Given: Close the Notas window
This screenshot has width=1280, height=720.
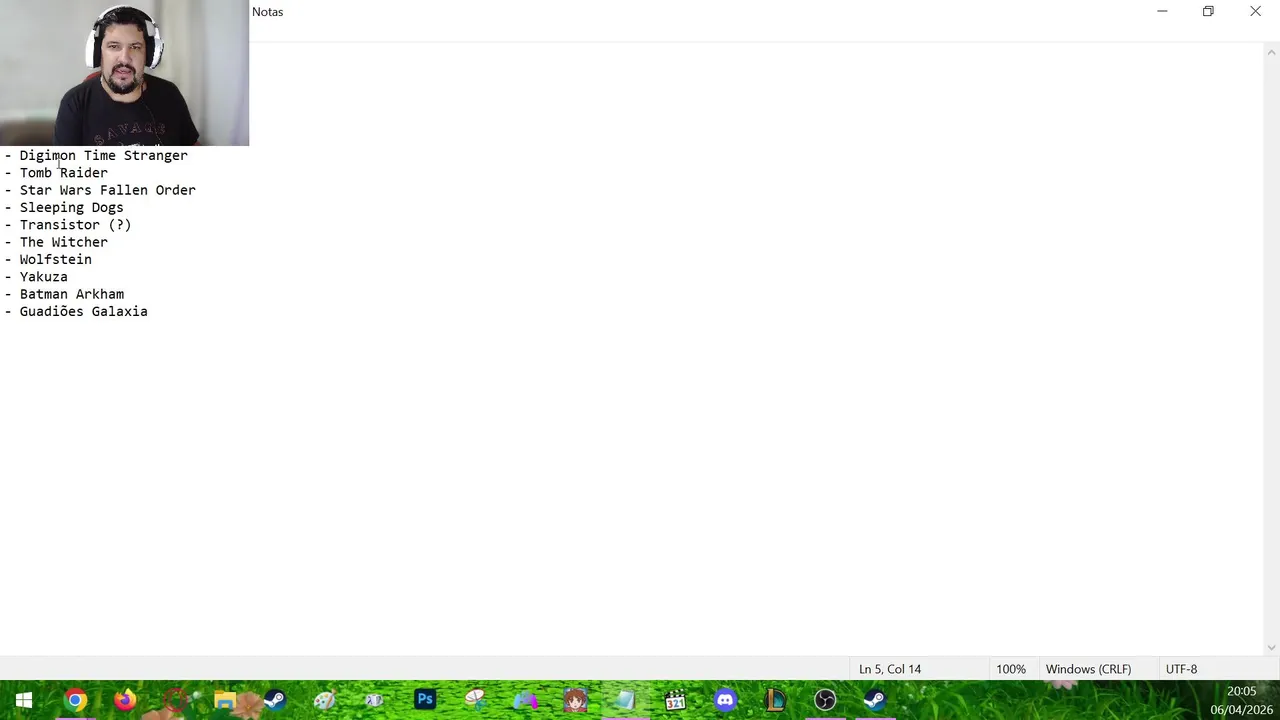Looking at the screenshot, I should (1255, 12).
